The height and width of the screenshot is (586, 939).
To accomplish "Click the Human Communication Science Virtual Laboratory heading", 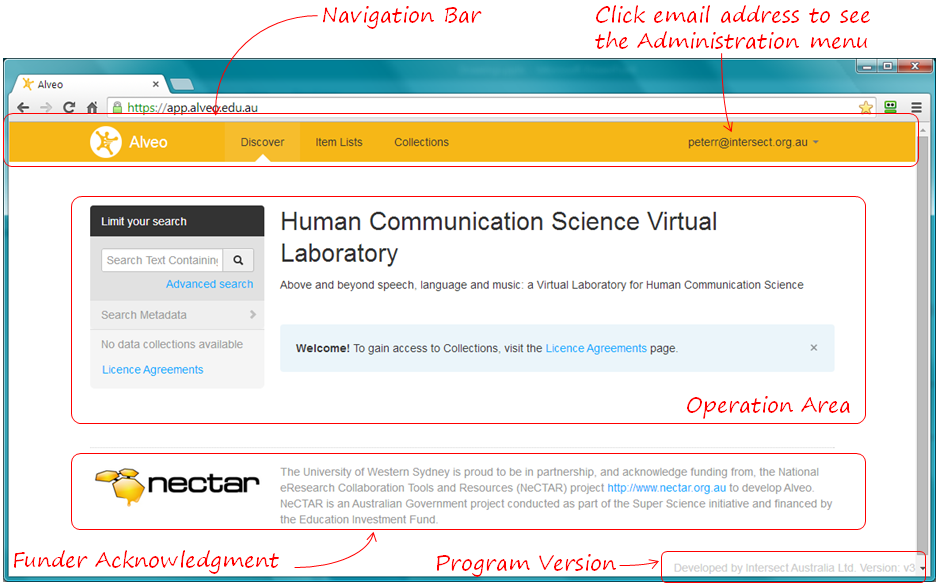I will coord(499,237).
